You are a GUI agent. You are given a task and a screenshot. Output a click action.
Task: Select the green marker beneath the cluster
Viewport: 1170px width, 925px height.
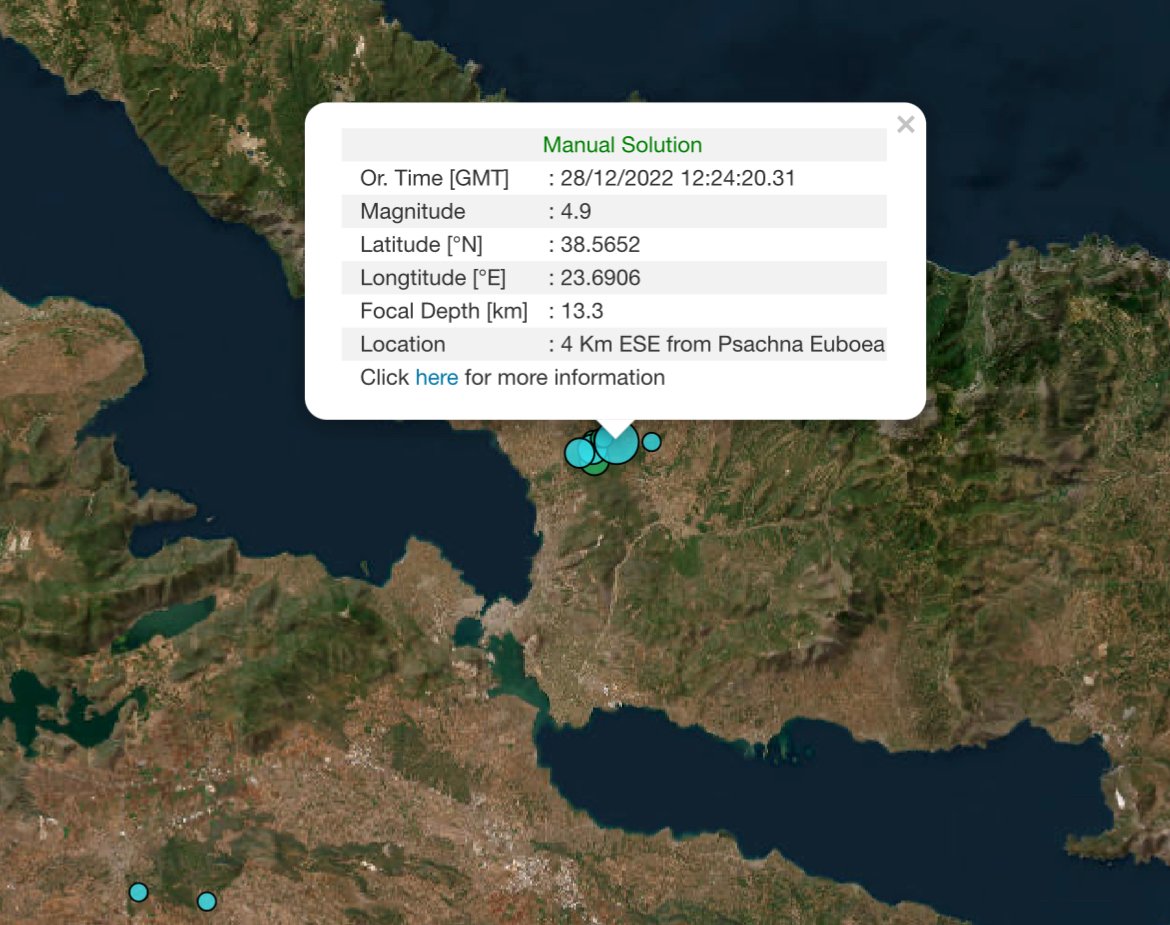tap(595, 467)
